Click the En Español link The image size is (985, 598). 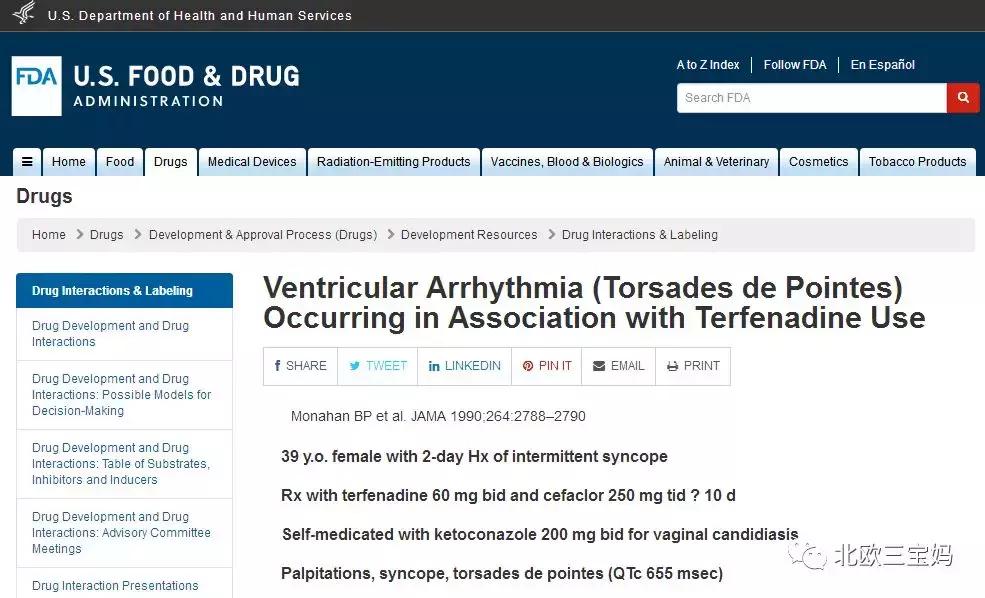pos(883,65)
